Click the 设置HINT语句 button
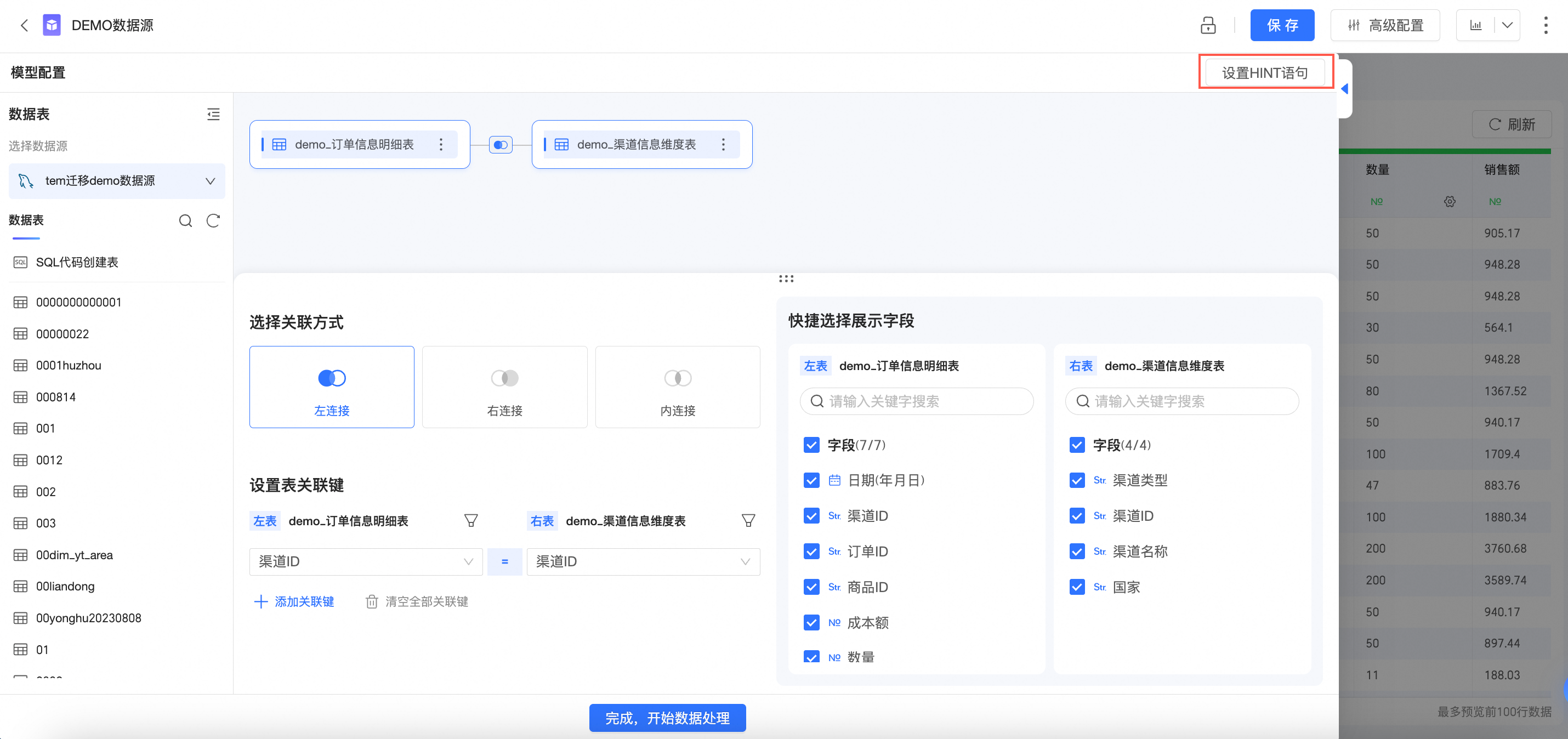The image size is (1568, 739). [1265, 73]
